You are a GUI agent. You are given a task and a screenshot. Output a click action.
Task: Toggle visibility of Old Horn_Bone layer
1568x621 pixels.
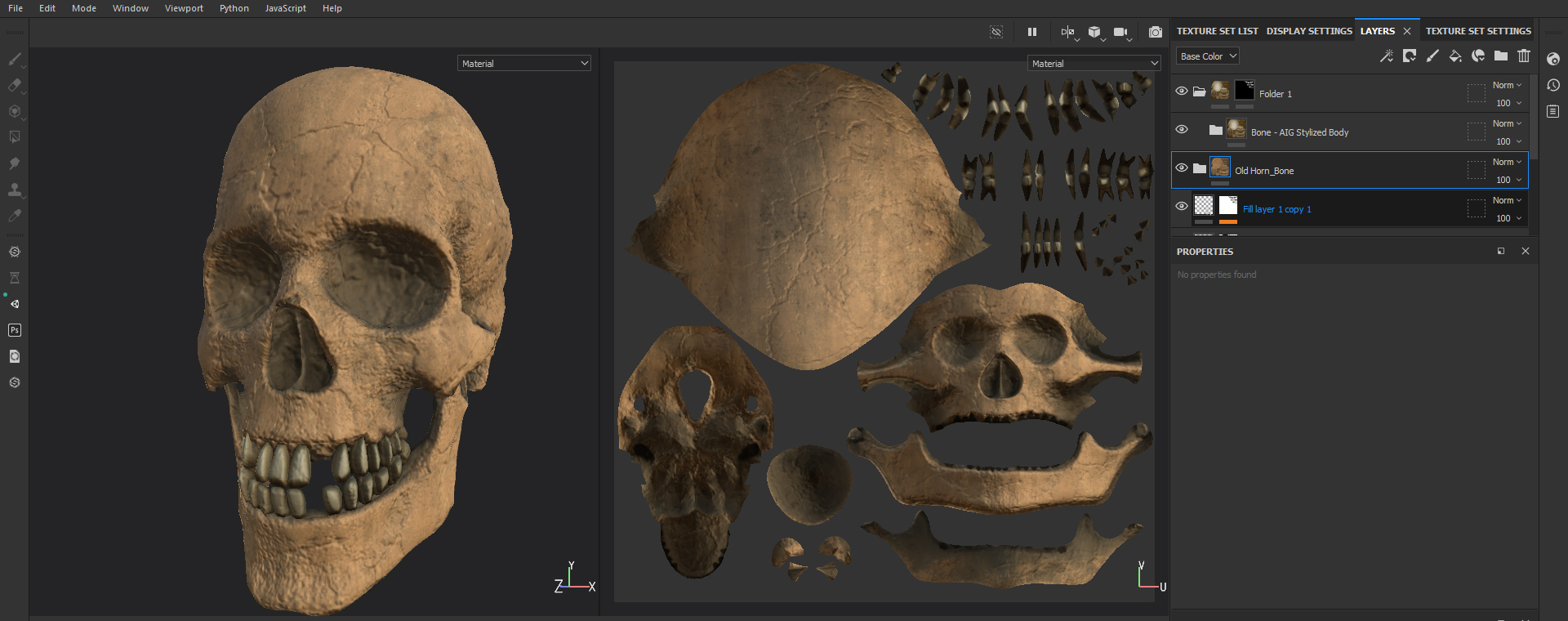[x=1182, y=168]
